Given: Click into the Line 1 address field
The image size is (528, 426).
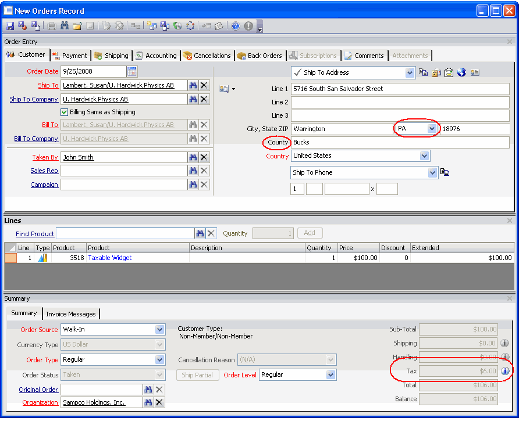Looking at the screenshot, I should pyautogui.click(x=400, y=89).
